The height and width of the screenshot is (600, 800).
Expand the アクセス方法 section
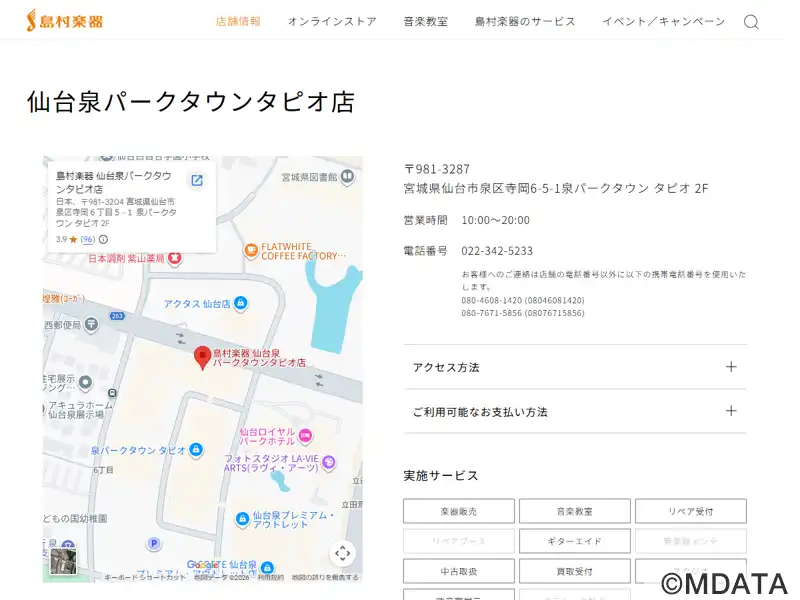point(574,367)
